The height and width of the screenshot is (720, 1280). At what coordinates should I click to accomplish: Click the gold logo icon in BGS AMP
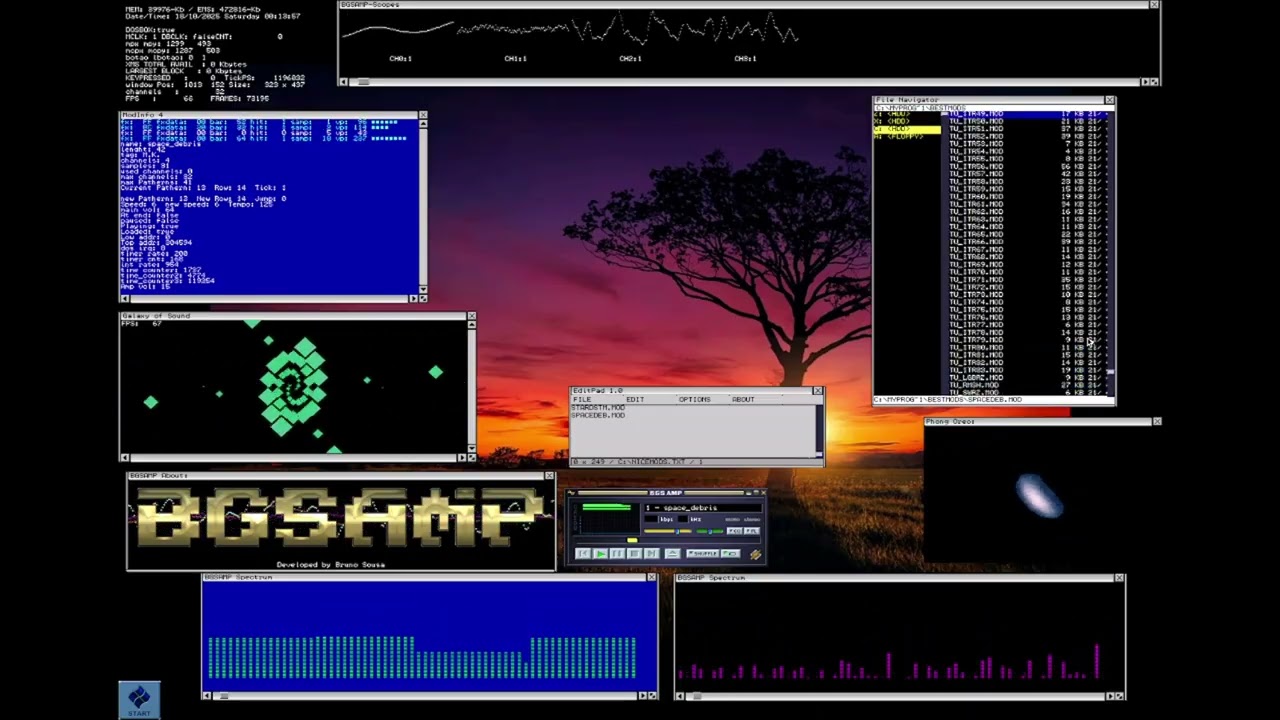tap(756, 554)
